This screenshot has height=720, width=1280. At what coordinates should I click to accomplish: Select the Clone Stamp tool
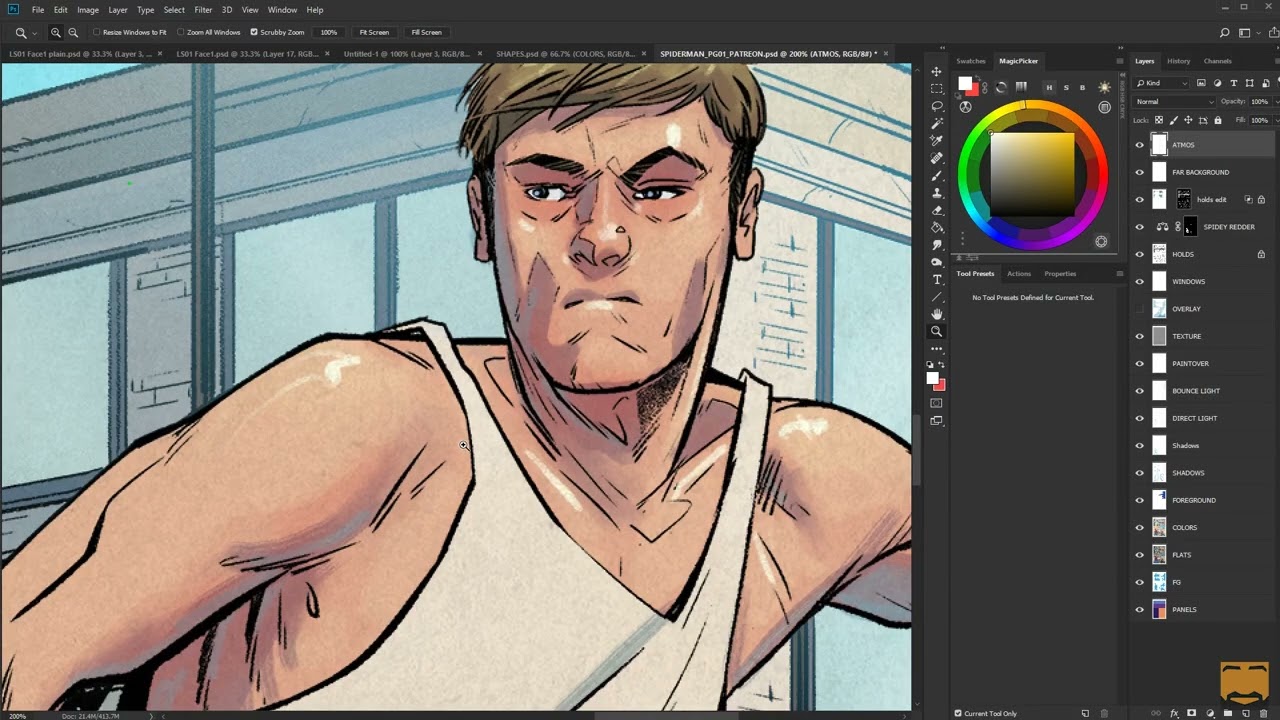(937, 193)
